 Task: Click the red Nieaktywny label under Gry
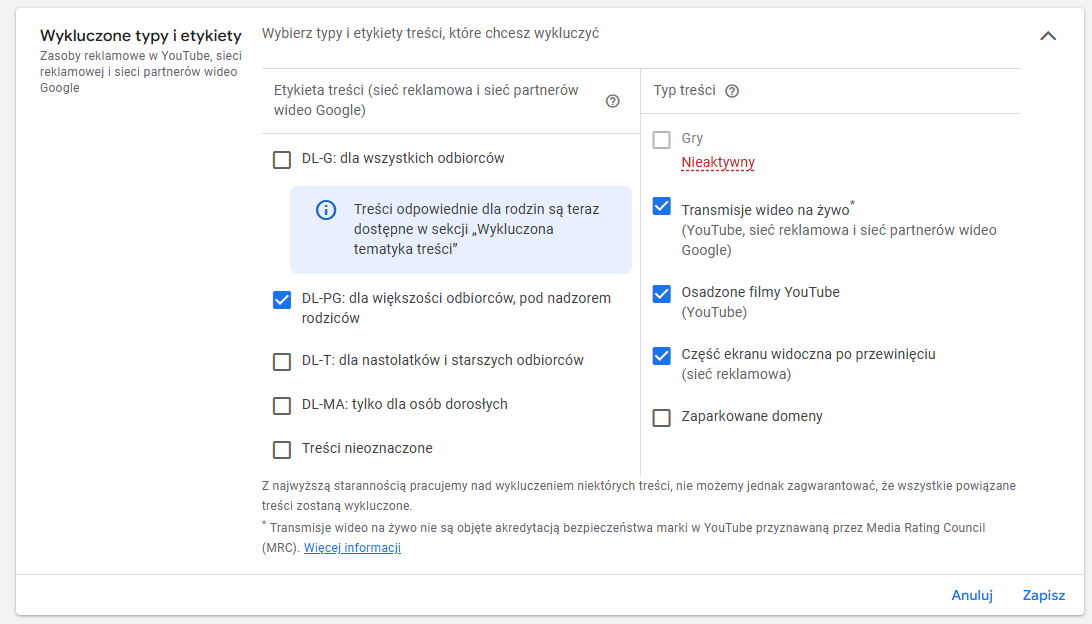coord(718,162)
